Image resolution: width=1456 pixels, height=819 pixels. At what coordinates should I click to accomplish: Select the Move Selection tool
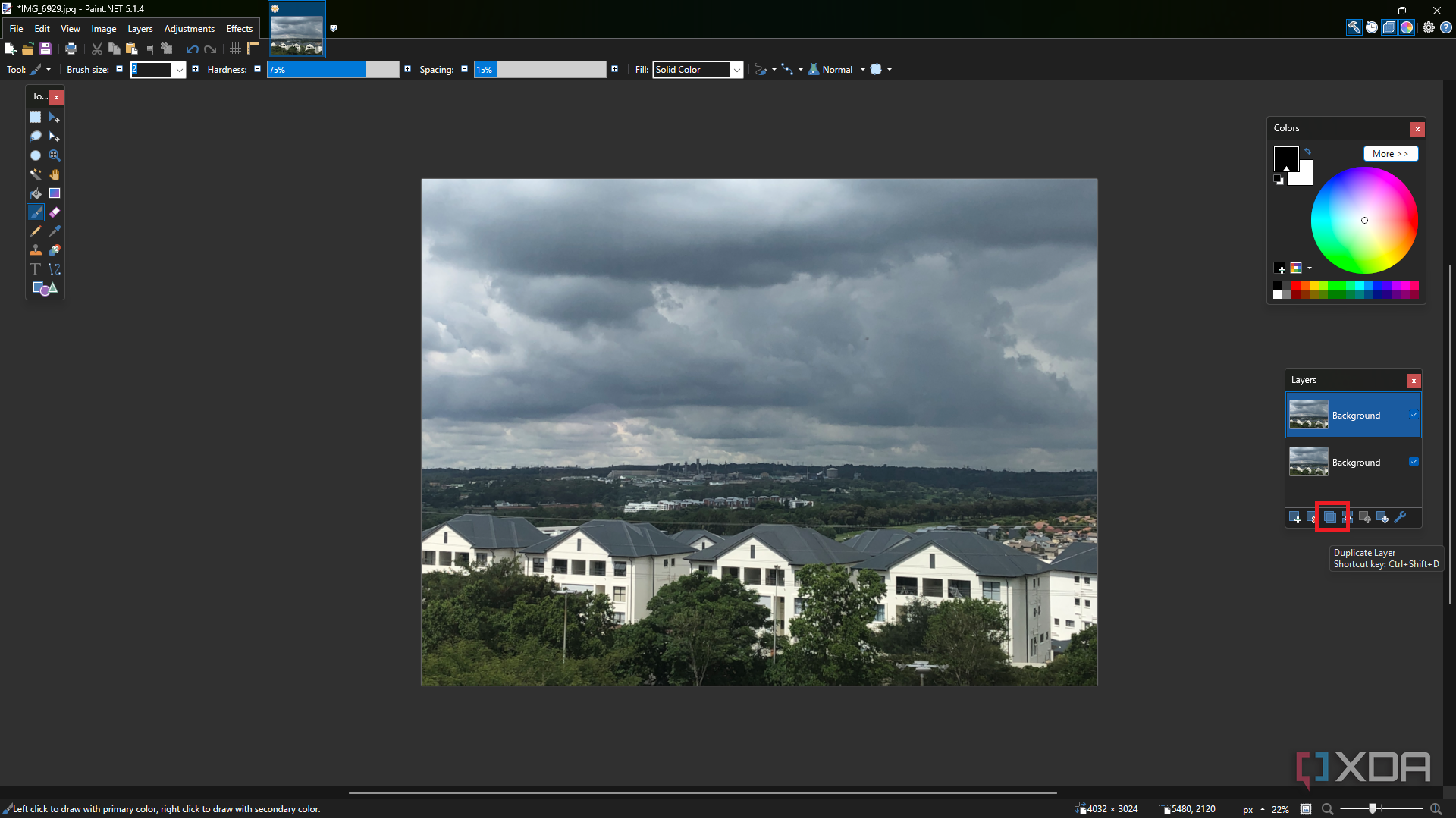pos(55,136)
